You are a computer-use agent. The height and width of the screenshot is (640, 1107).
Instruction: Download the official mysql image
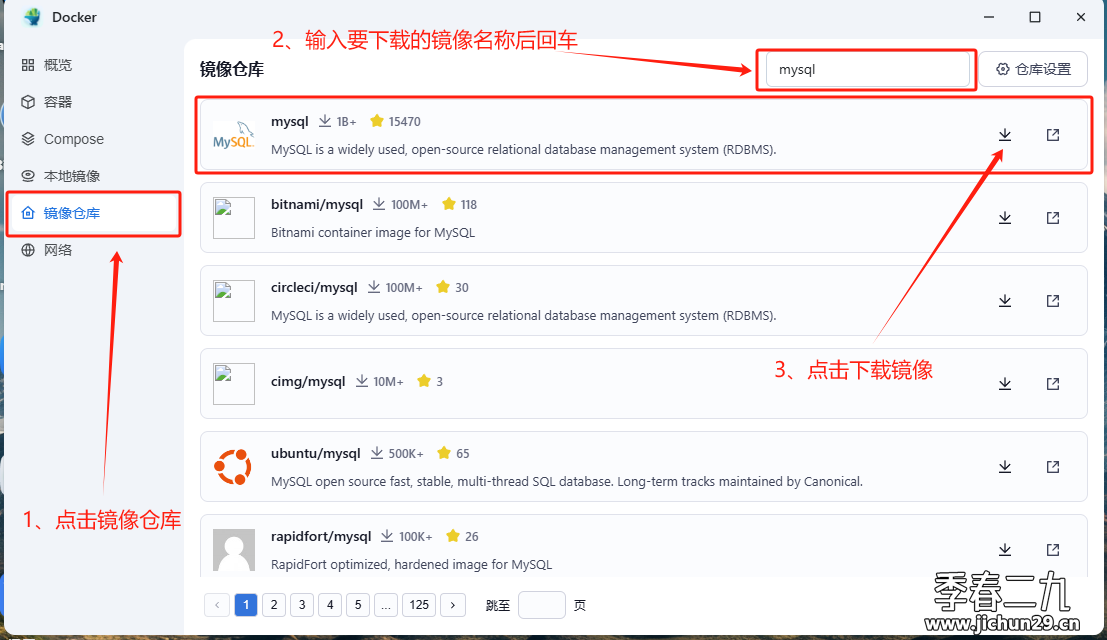coord(1005,135)
